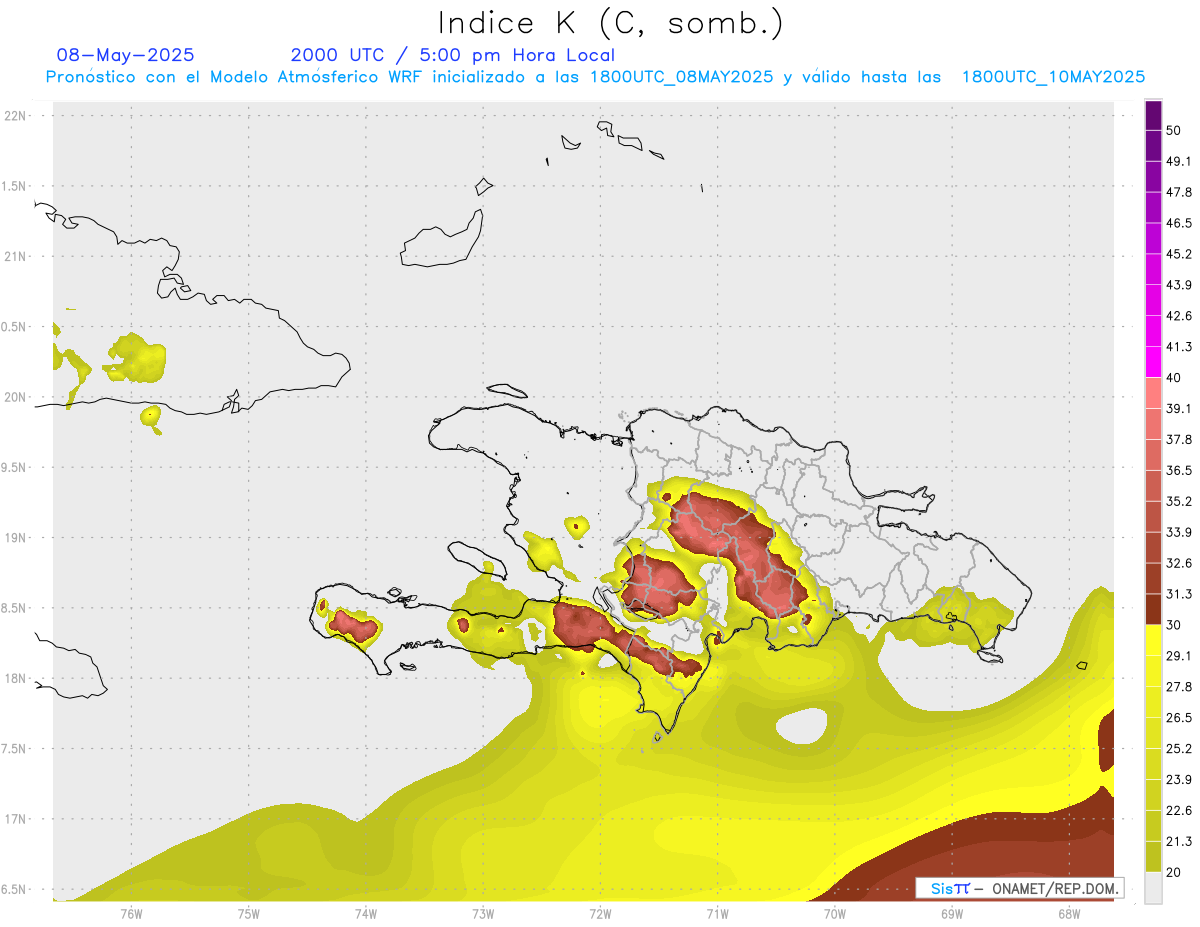
Task: Click the legend value '47.8'
Action: point(1178,192)
